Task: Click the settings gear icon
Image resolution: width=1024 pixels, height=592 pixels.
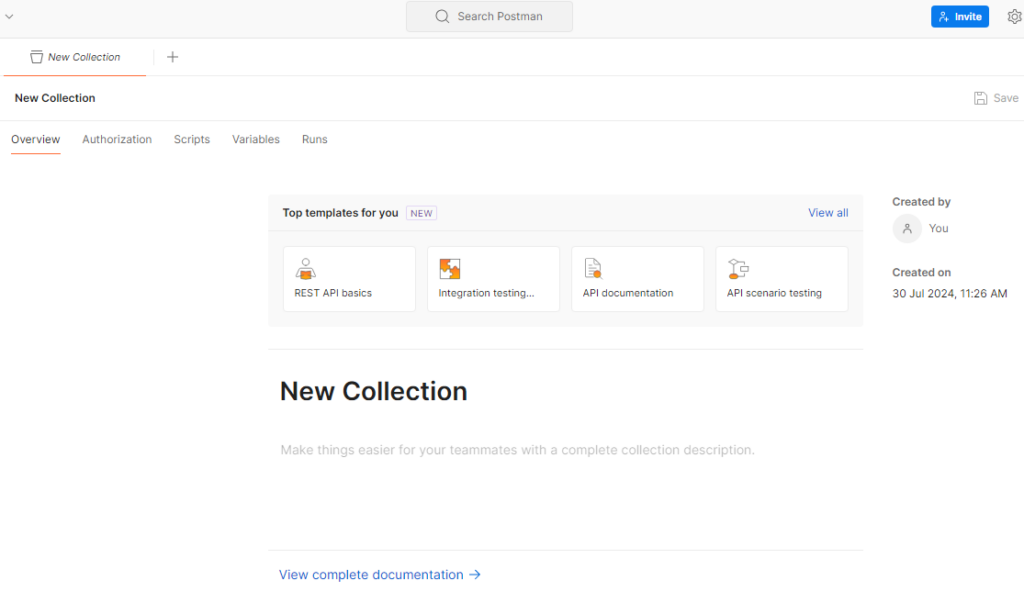Action: (1014, 17)
